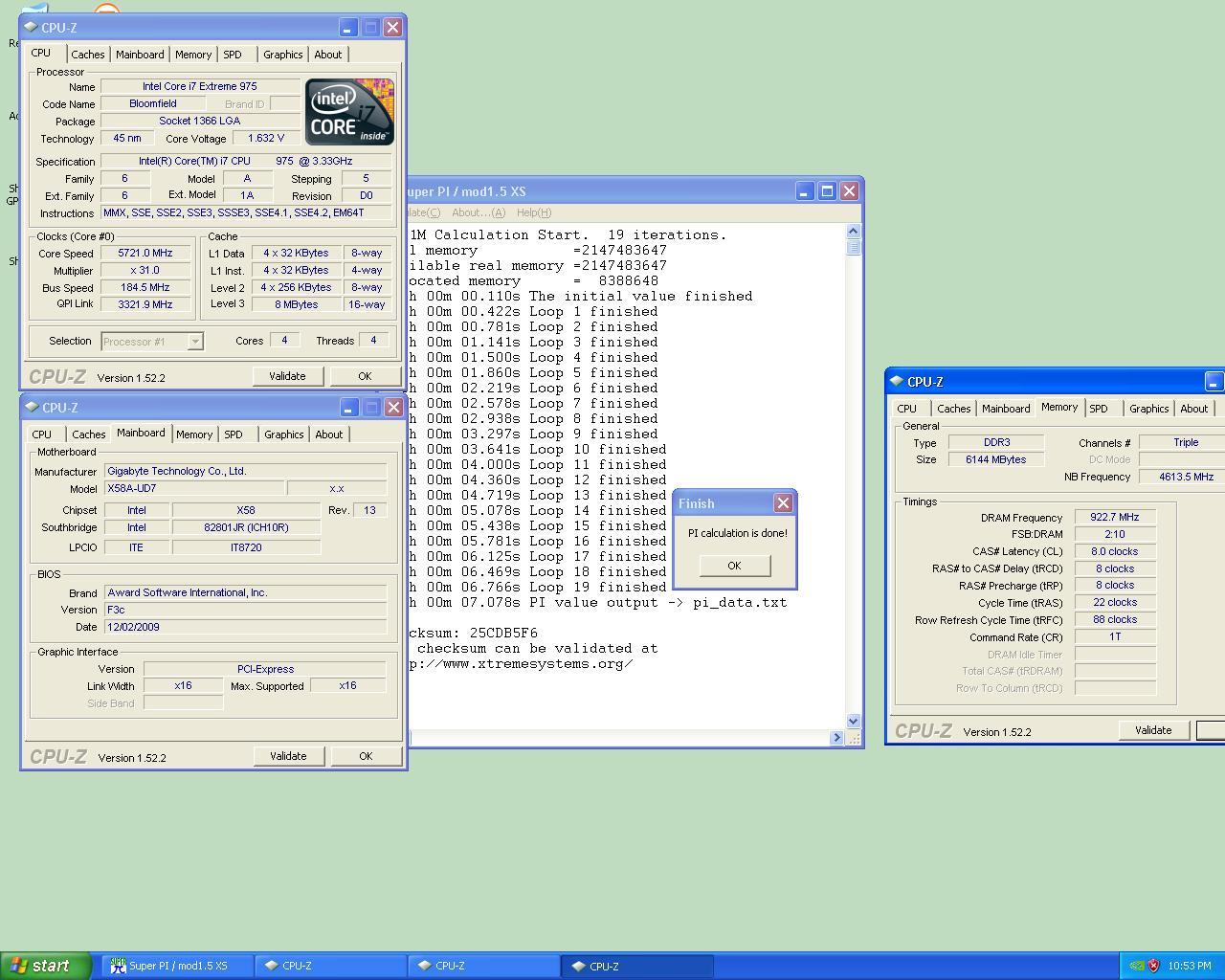This screenshot has width=1225, height=980.
Task: Open the Windows Start menu
Action: pyautogui.click(x=46, y=966)
